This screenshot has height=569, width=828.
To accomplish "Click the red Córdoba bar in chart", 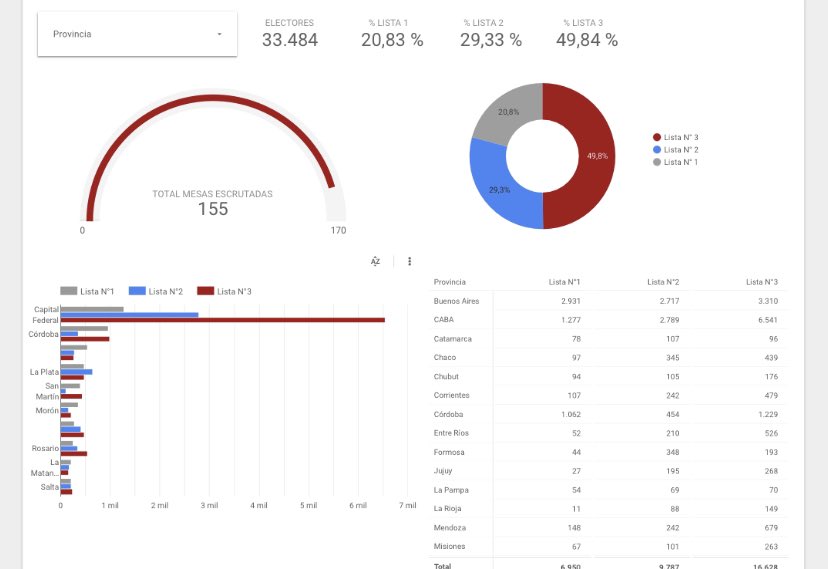I will coord(85,339).
